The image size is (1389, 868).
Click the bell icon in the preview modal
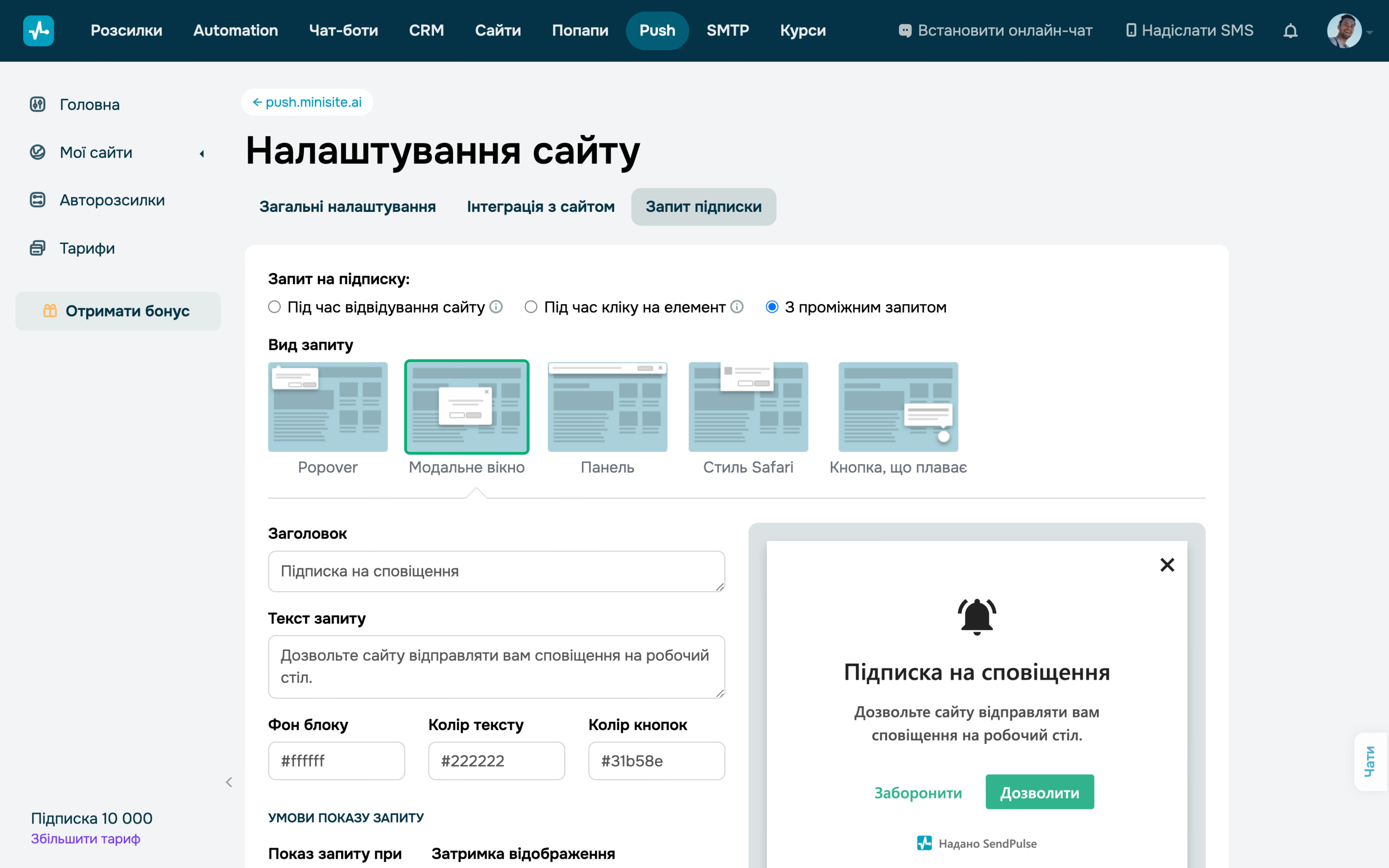[x=976, y=617]
